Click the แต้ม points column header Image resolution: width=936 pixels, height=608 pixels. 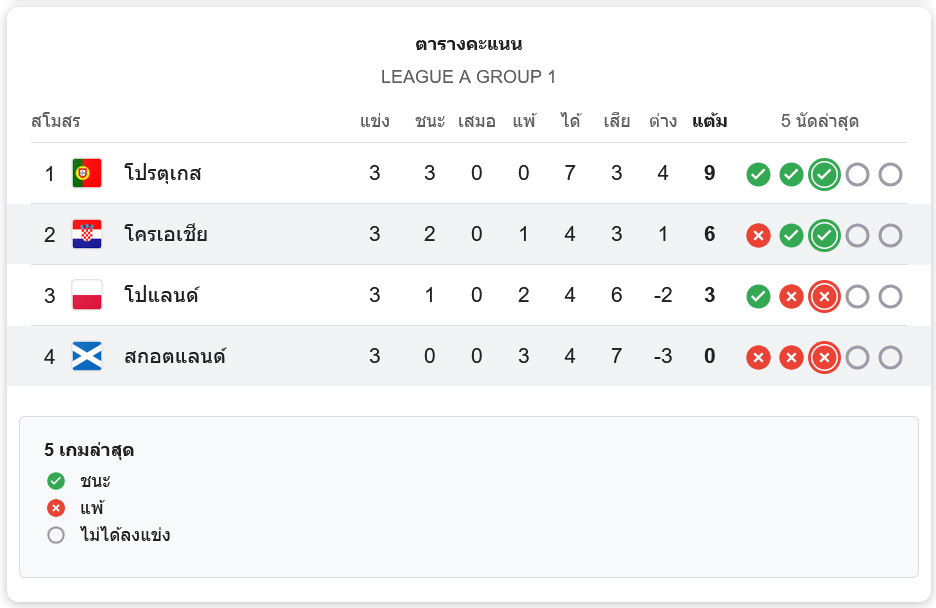[709, 122]
